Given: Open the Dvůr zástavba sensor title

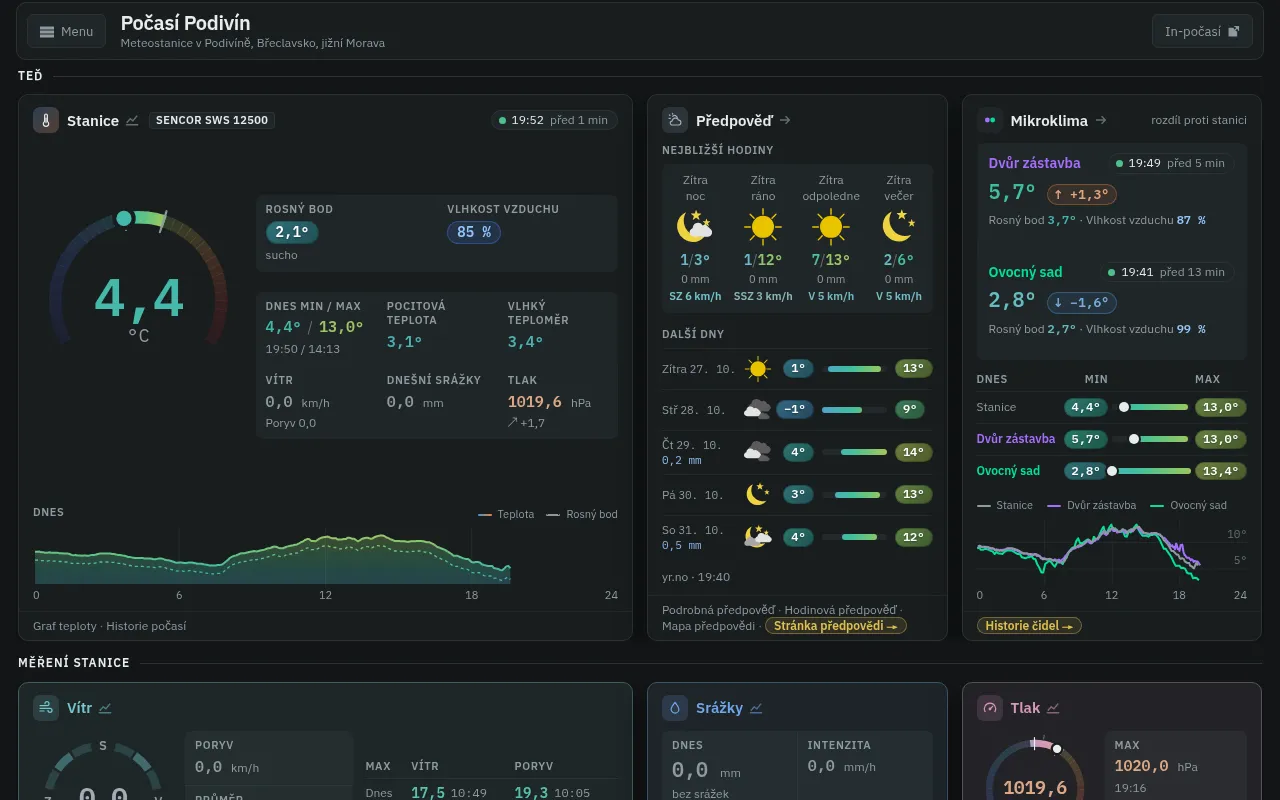Looking at the screenshot, I should (1034, 163).
